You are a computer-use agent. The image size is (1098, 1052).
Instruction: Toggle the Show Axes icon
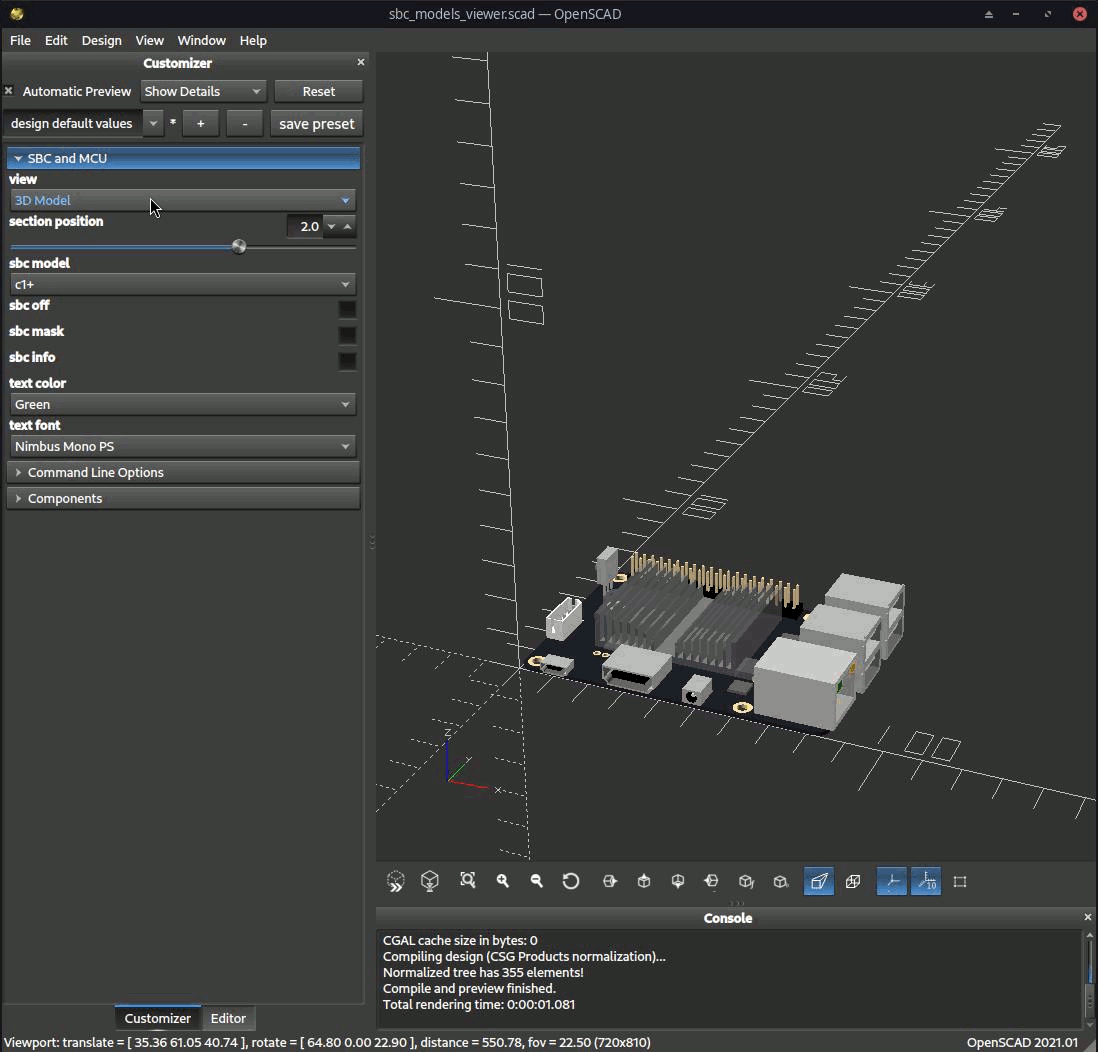892,881
